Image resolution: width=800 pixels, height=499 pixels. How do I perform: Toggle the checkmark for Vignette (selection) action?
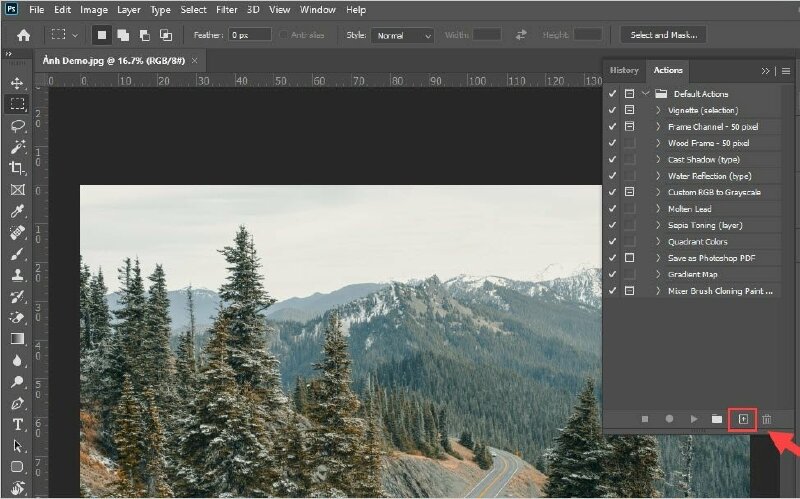(612, 110)
